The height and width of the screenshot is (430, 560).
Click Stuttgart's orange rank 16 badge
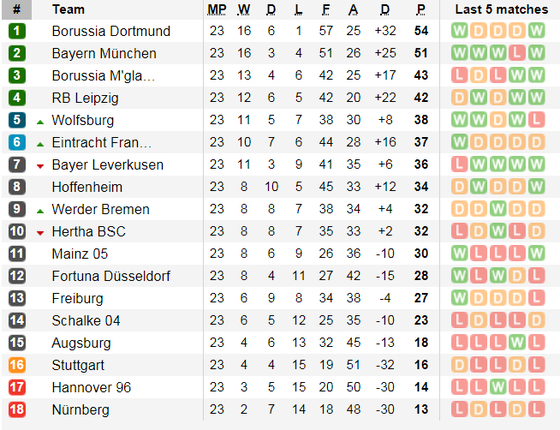click(x=17, y=365)
